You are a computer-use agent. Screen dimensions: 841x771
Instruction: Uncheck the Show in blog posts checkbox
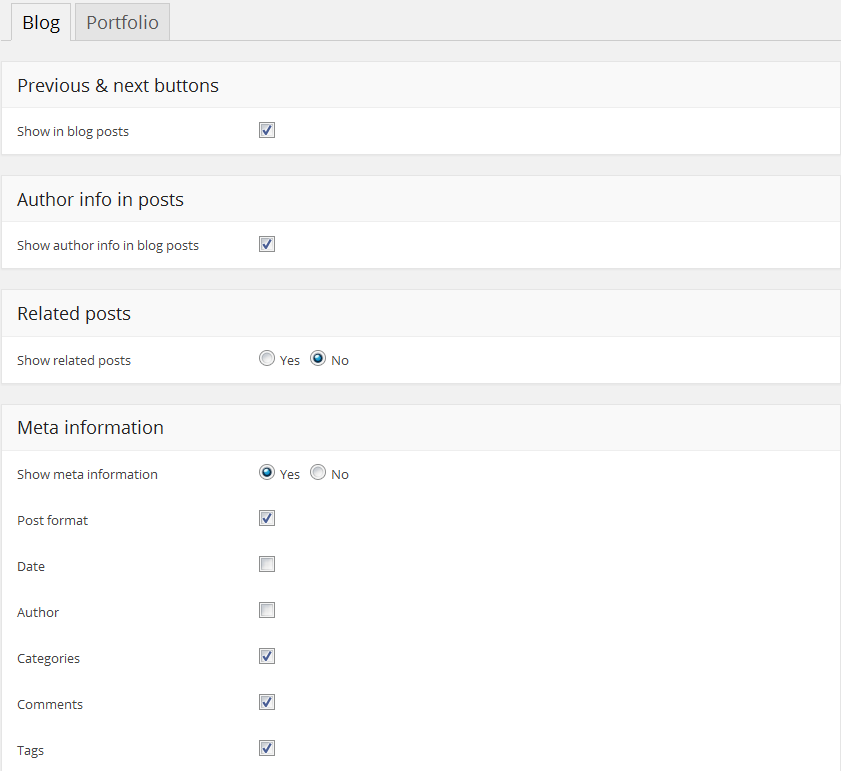pos(267,130)
